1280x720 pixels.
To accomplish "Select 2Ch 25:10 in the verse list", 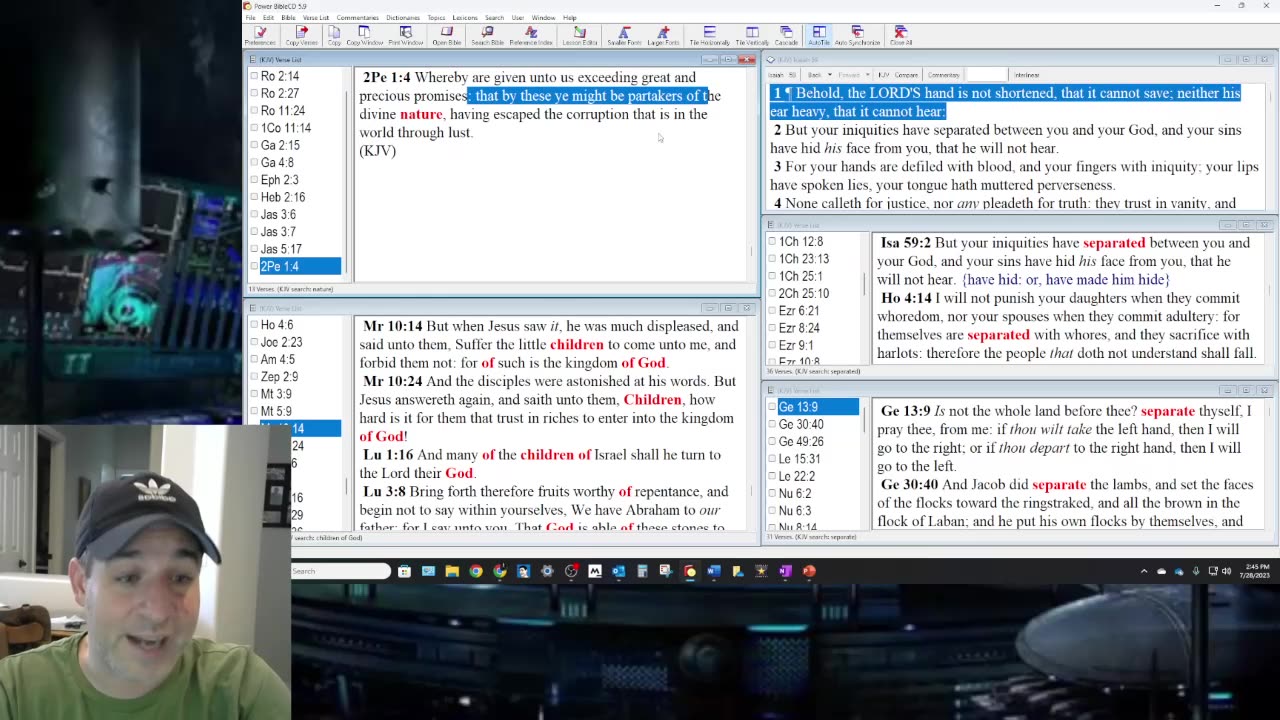I will click(x=803, y=293).
